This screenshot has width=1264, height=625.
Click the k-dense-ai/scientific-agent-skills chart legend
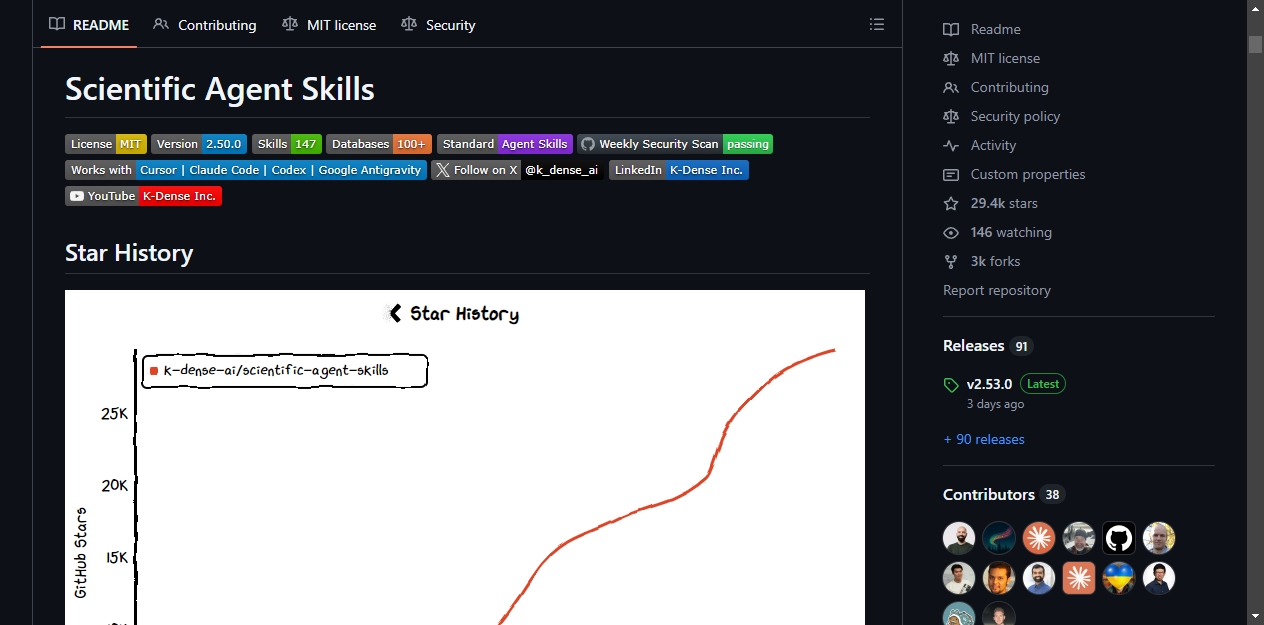(285, 370)
